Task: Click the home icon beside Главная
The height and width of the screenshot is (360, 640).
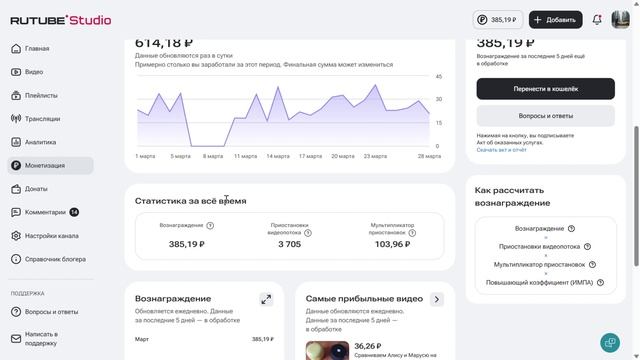Action: coord(16,49)
